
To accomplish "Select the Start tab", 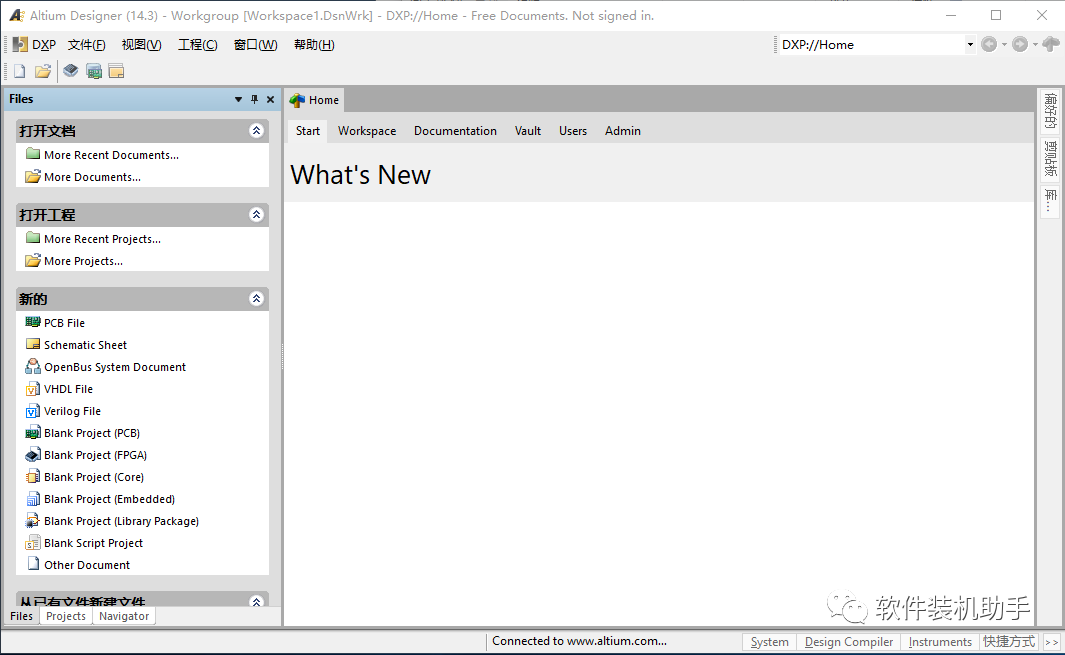I will coord(308,130).
